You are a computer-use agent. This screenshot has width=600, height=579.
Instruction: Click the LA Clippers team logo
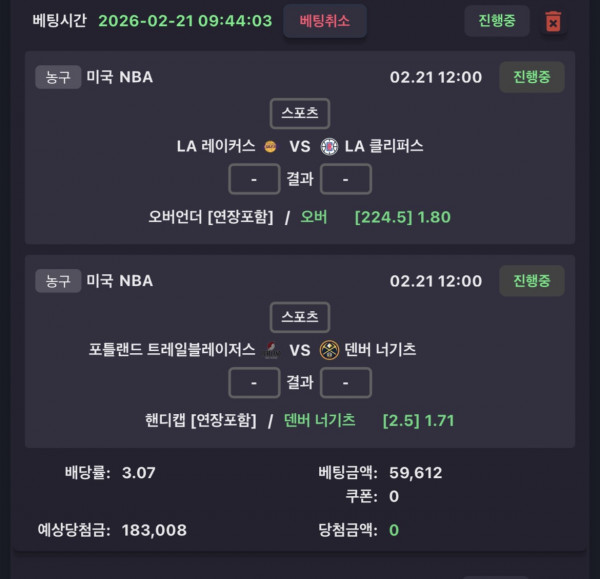click(x=329, y=146)
